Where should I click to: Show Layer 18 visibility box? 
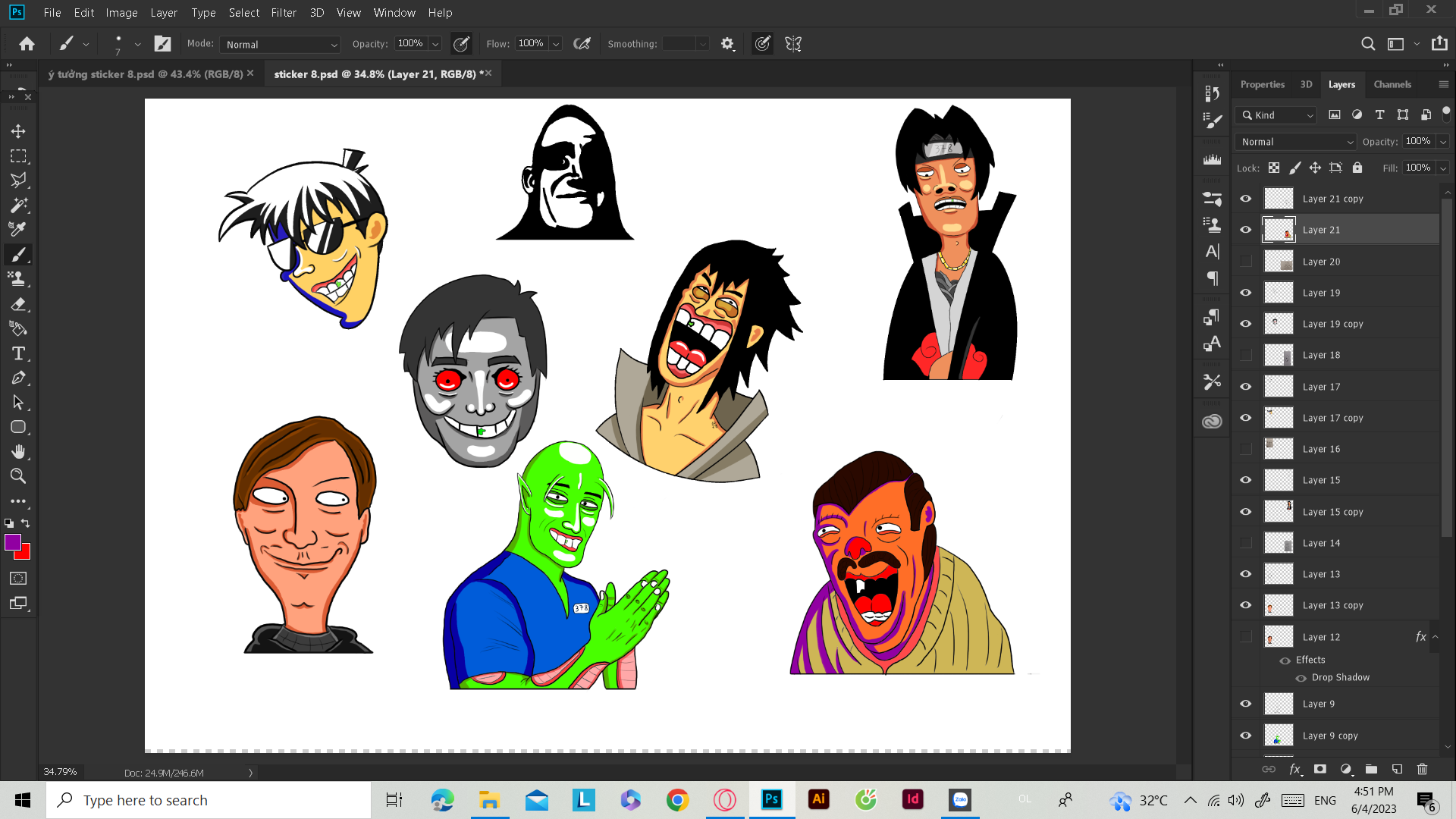(x=1246, y=355)
